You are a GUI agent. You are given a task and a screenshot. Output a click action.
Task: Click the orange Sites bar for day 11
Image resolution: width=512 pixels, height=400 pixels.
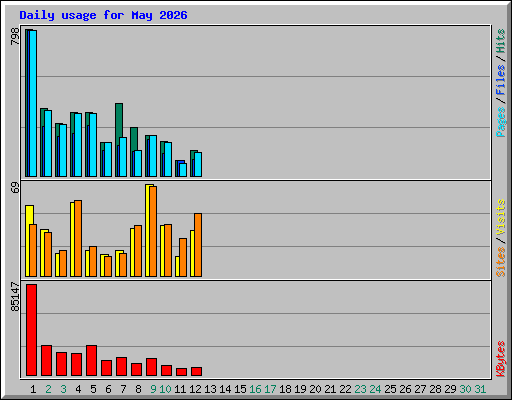[x=183, y=257]
